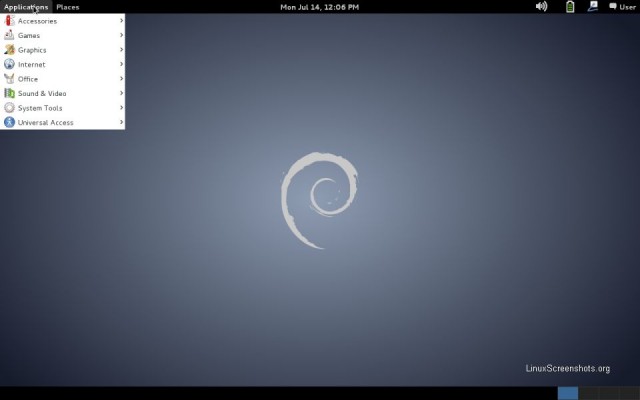Select the Office label
Screen dimensions: 640x400
(x=28, y=79)
